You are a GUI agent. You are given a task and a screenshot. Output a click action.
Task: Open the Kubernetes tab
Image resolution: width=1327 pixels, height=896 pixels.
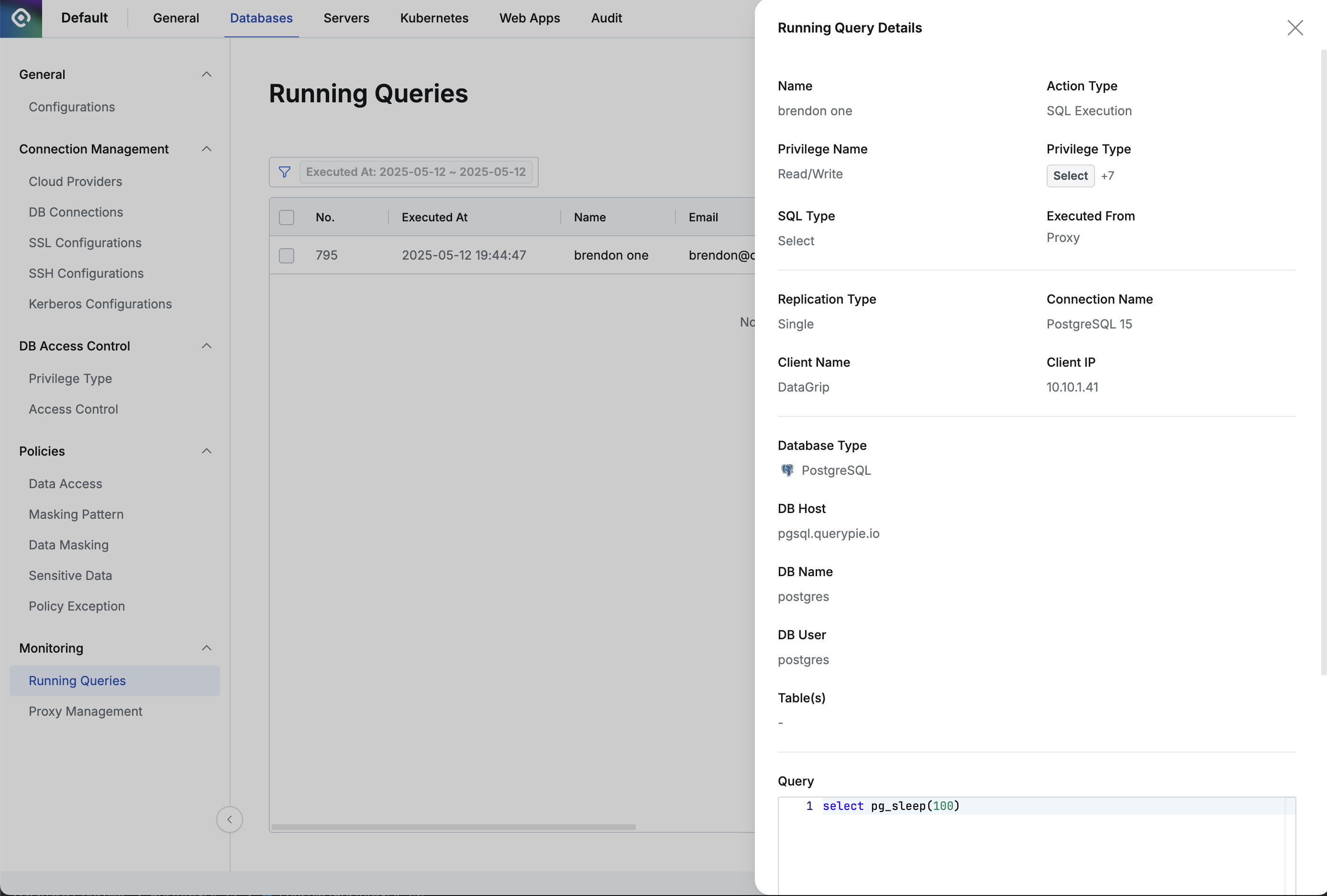[x=433, y=18]
